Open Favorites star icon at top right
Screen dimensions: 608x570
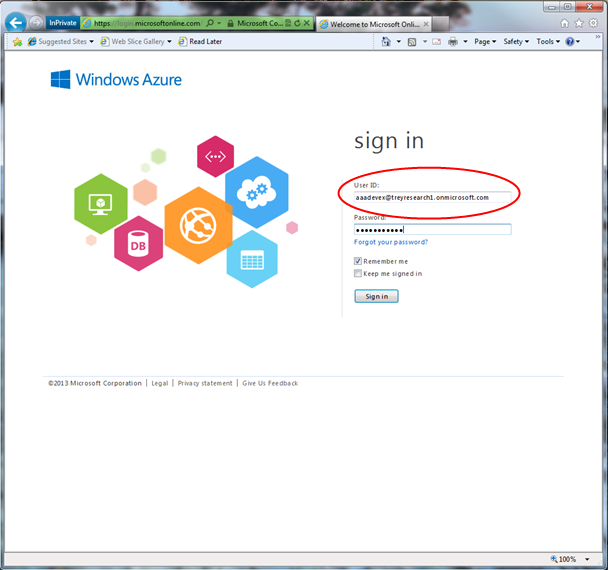pos(579,23)
